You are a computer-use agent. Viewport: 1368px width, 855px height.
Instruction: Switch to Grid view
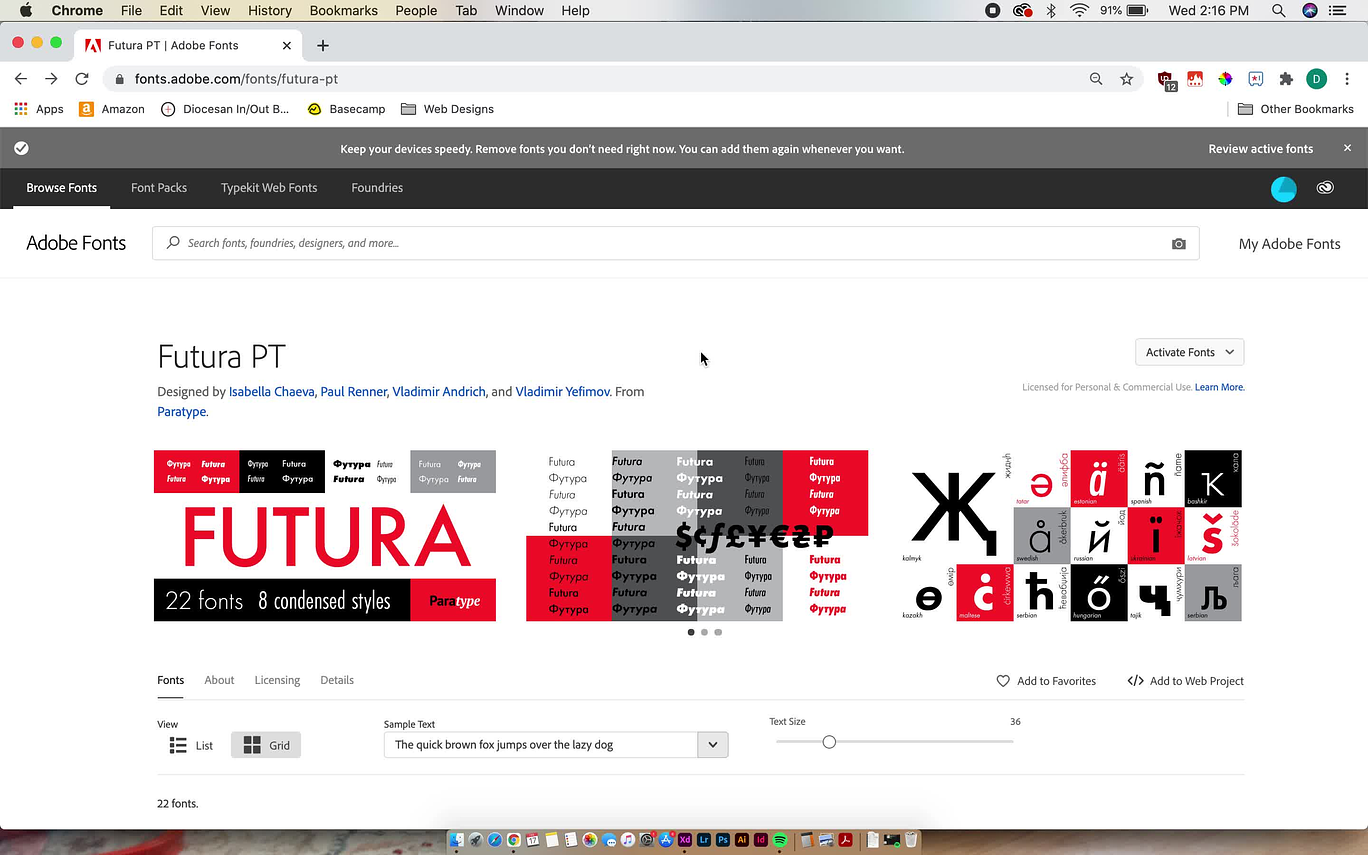[x=266, y=745]
